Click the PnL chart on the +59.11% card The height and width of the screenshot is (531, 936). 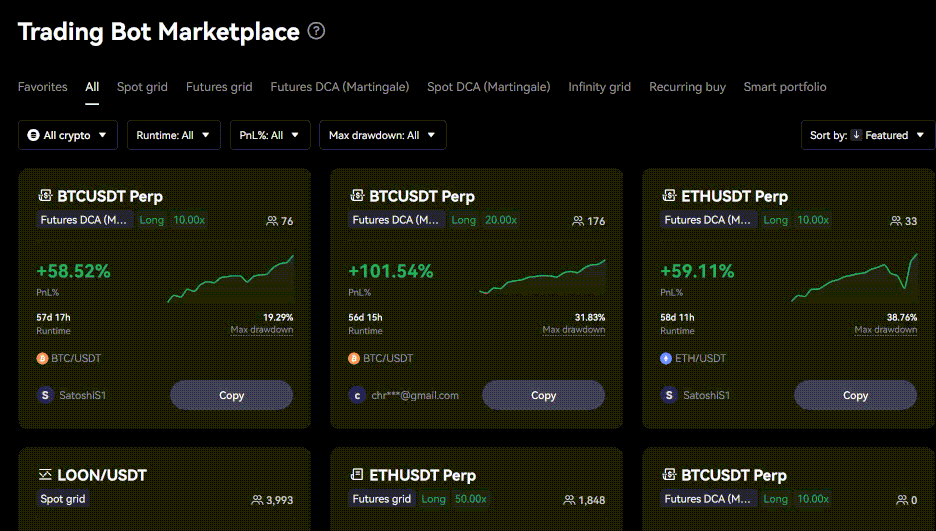855,278
